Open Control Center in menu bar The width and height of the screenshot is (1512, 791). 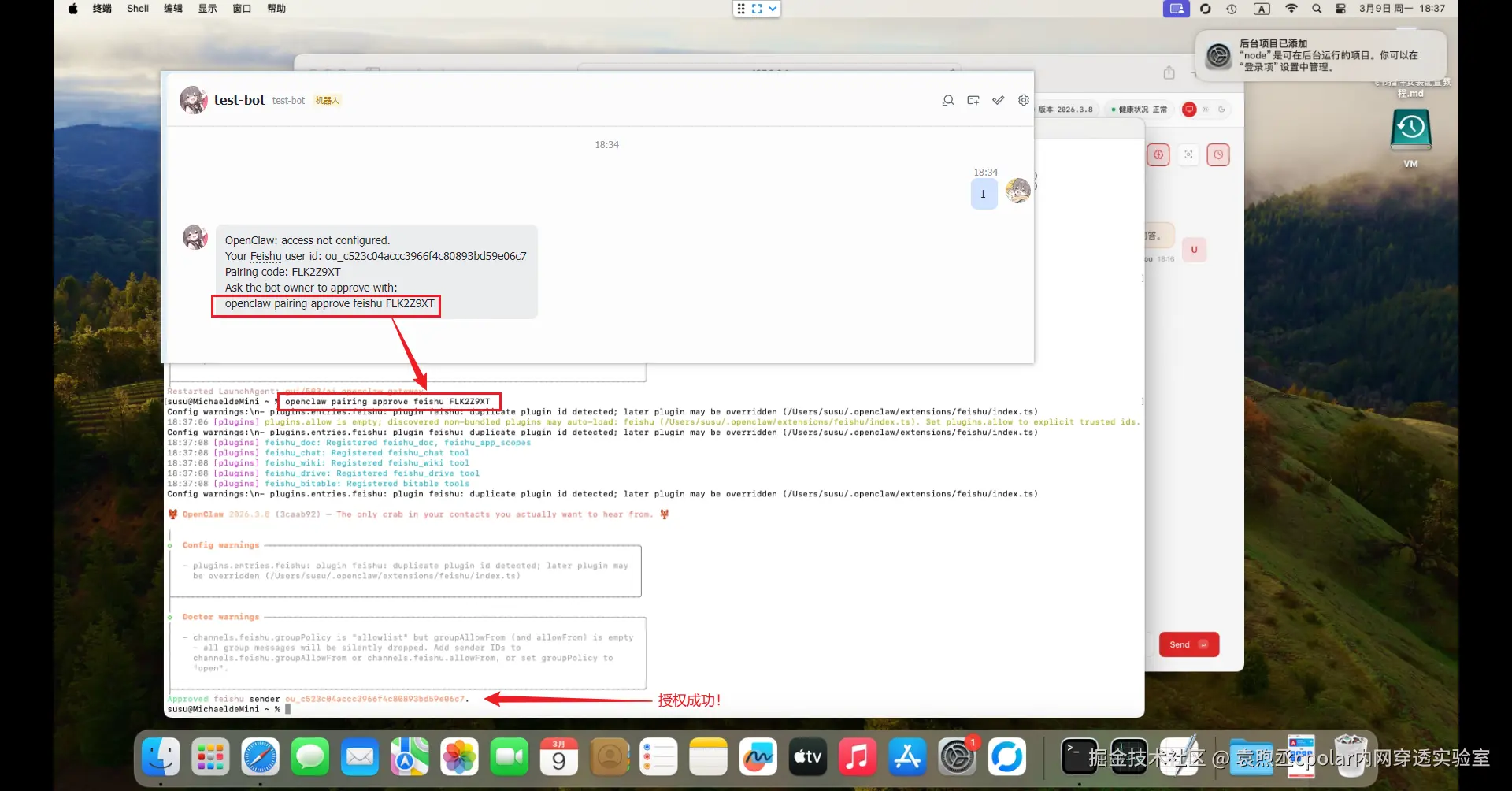(x=1340, y=9)
